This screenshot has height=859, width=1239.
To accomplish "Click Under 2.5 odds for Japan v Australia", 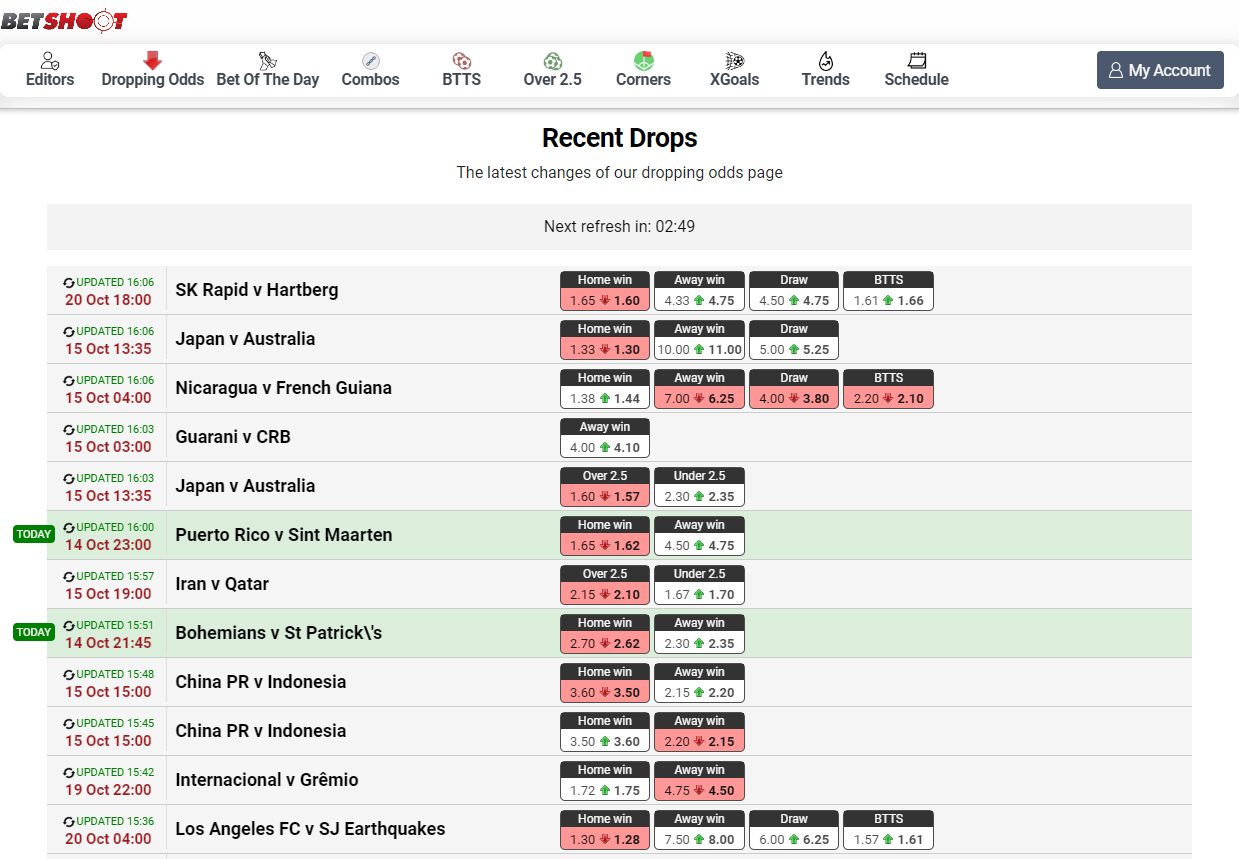I will click(x=699, y=487).
